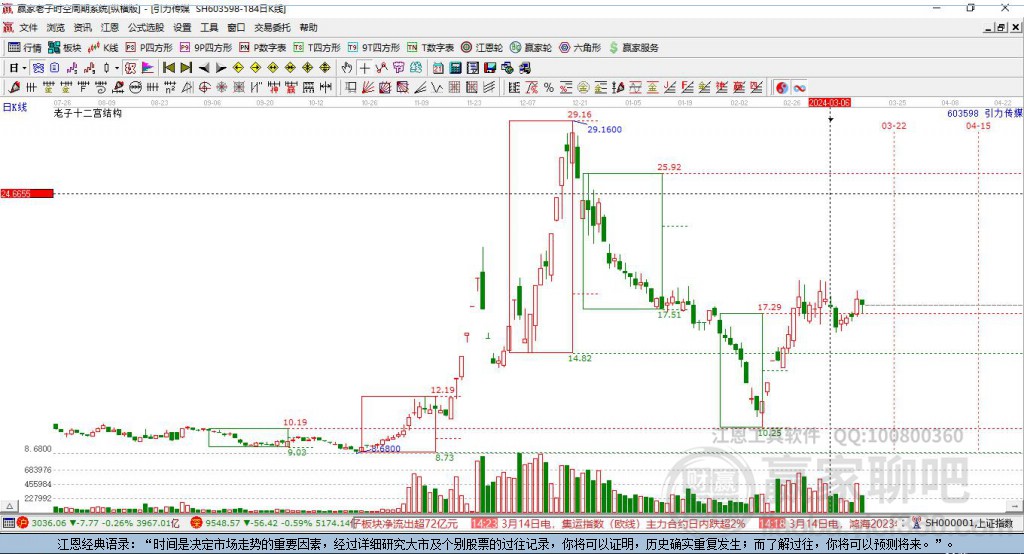Screen dimensions: 1024x554
Task: Select the hand pan tool
Action: pyautogui.click(x=347, y=68)
